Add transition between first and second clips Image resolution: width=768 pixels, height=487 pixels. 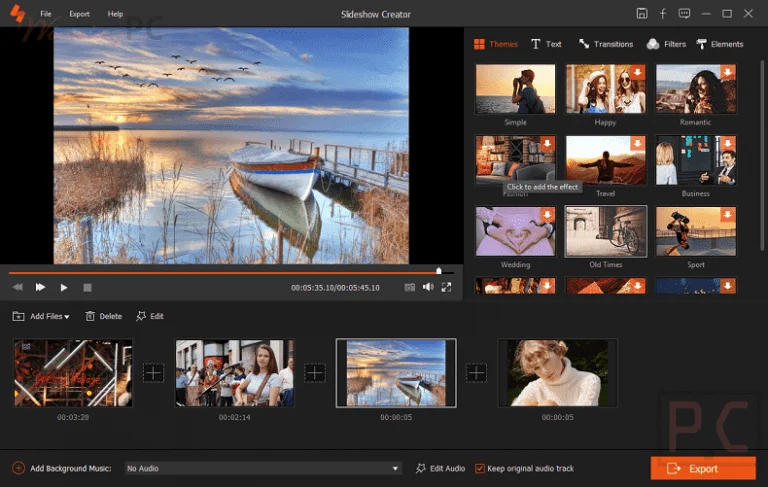(153, 373)
